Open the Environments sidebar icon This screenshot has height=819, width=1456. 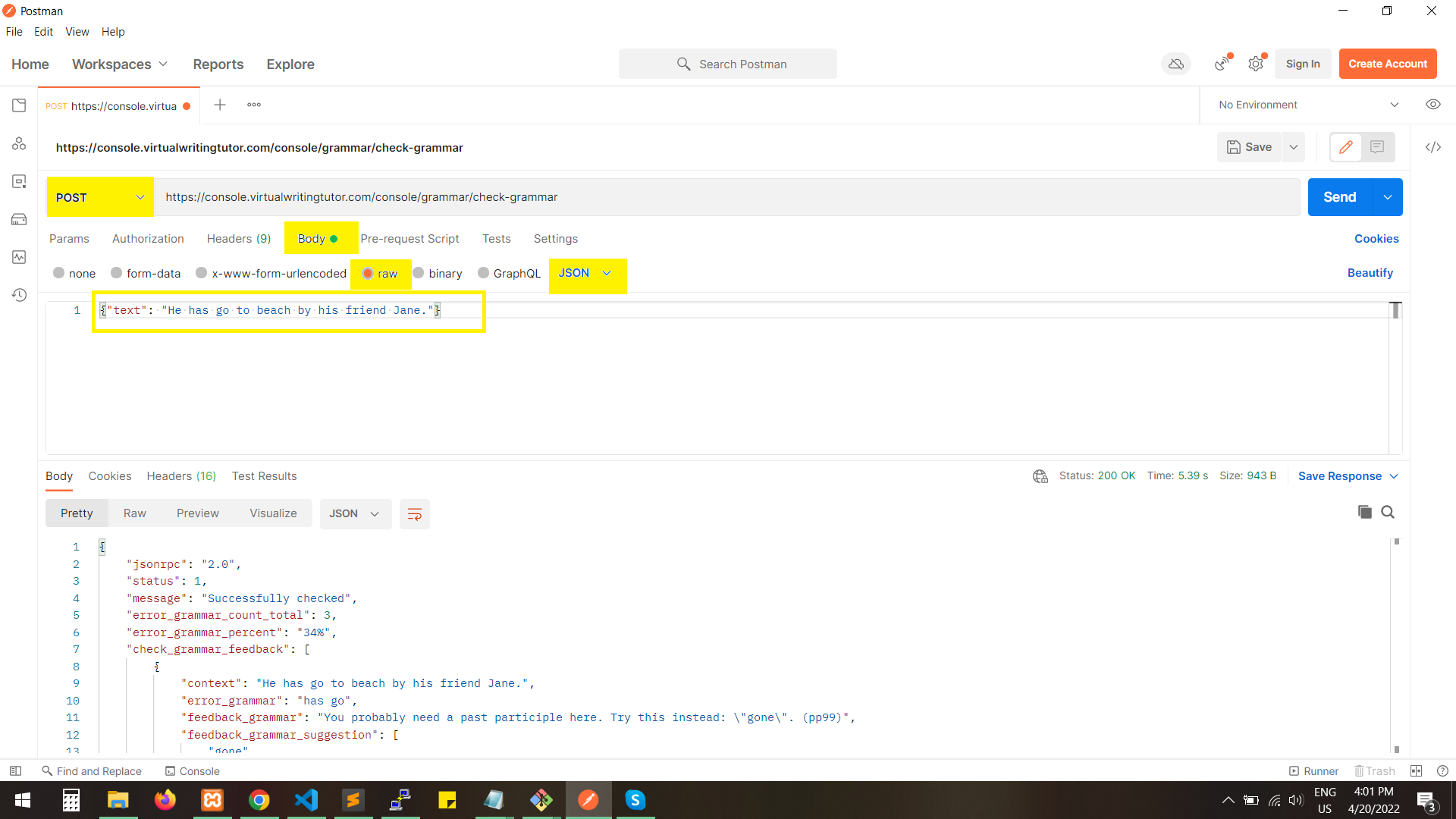pyautogui.click(x=19, y=181)
